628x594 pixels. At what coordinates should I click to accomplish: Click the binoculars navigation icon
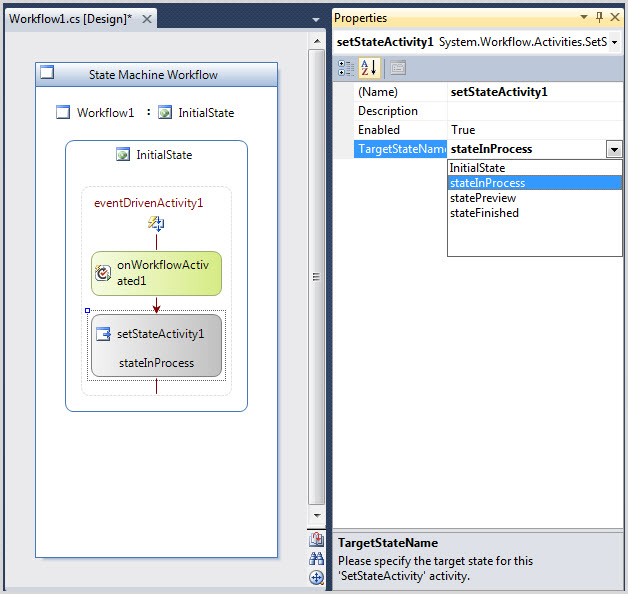pos(316,558)
